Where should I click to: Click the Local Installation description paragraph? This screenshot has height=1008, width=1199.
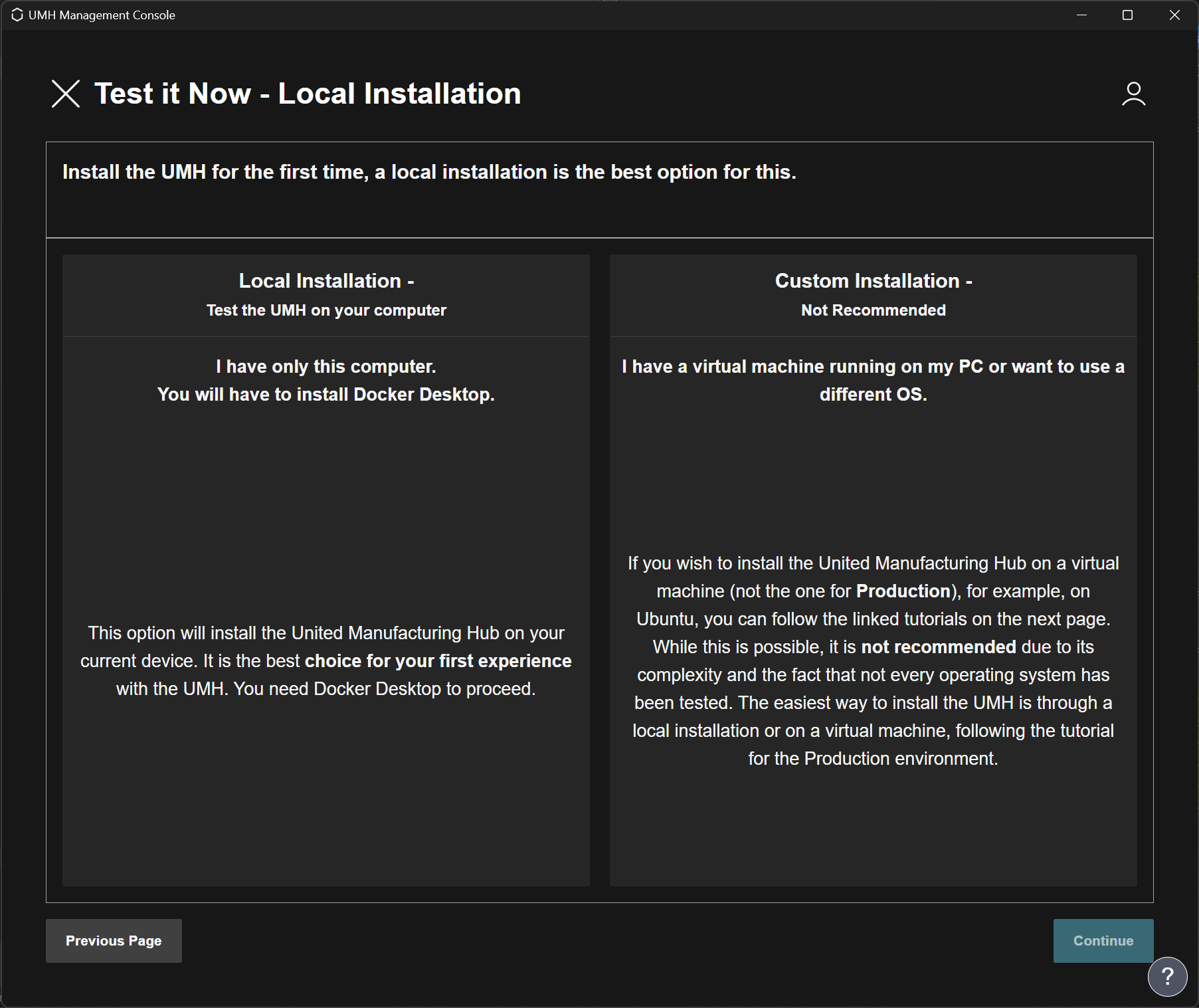326,660
